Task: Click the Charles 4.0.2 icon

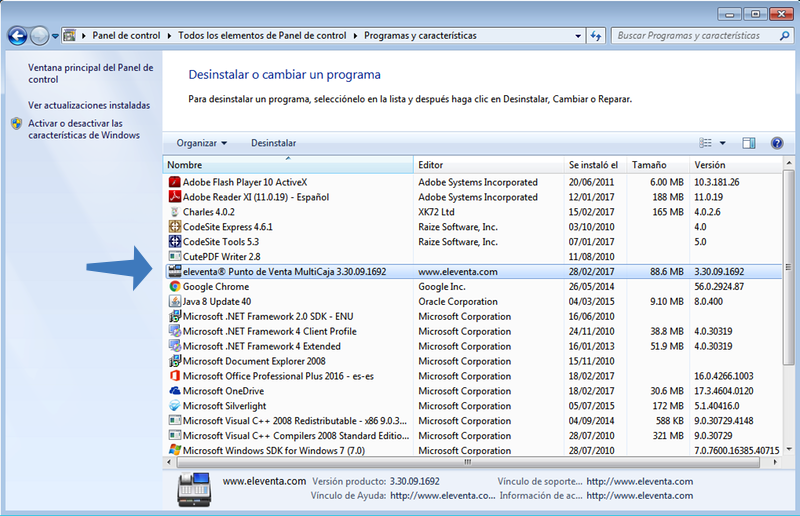Action: tap(174, 211)
